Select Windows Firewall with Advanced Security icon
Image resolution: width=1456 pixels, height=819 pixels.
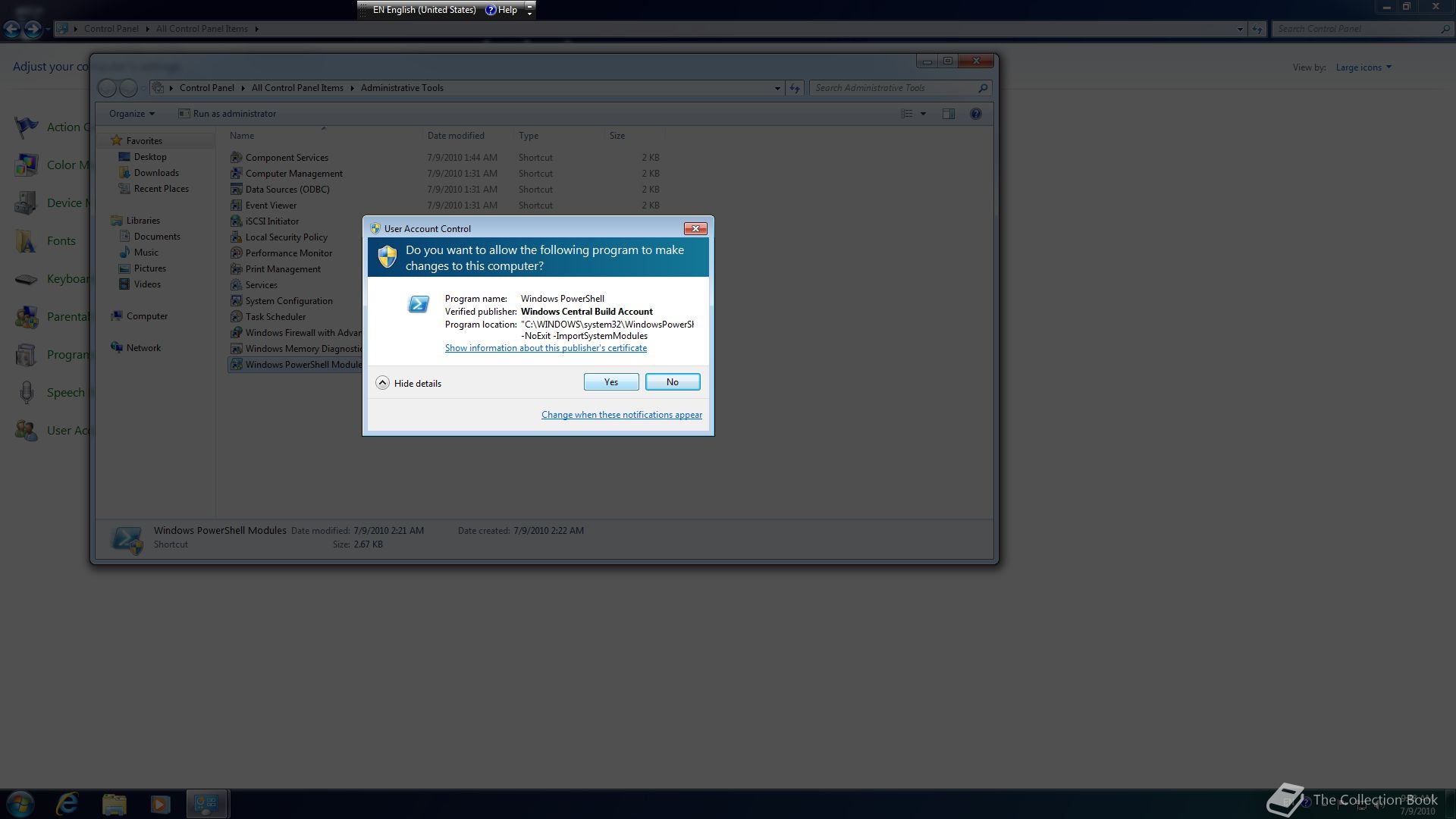click(x=237, y=333)
